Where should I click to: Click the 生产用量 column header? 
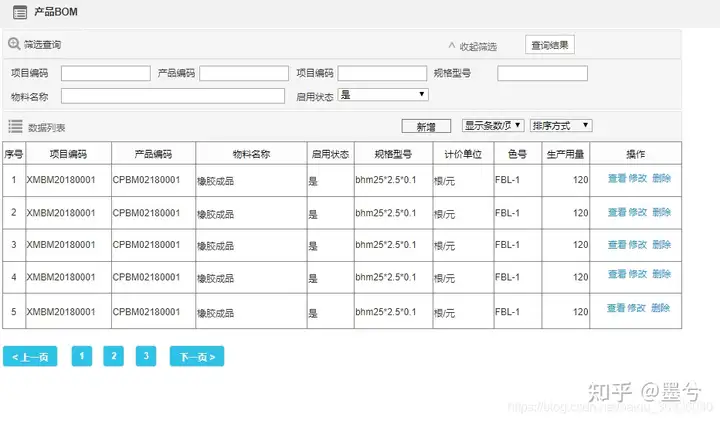point(565,154)
